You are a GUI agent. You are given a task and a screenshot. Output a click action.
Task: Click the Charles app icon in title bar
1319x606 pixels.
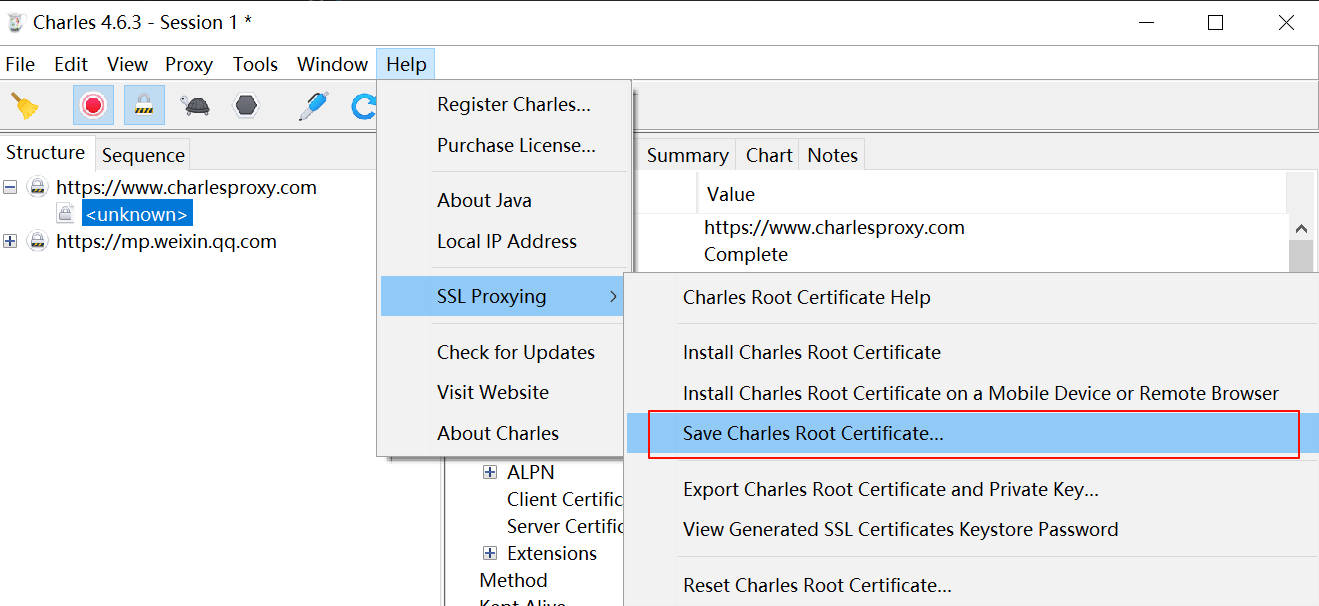(15, 22)
